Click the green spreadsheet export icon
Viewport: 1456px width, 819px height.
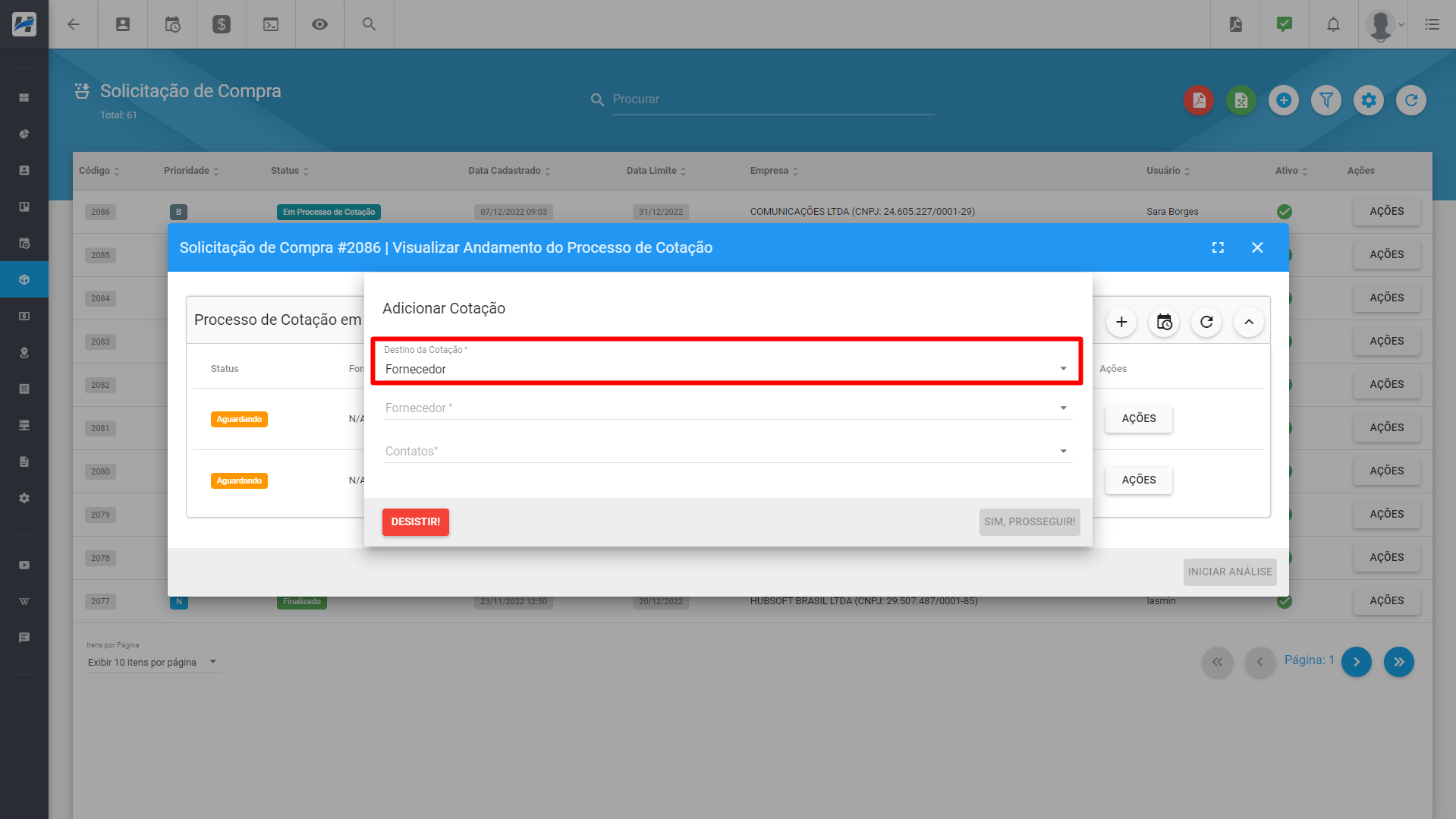1241,100
